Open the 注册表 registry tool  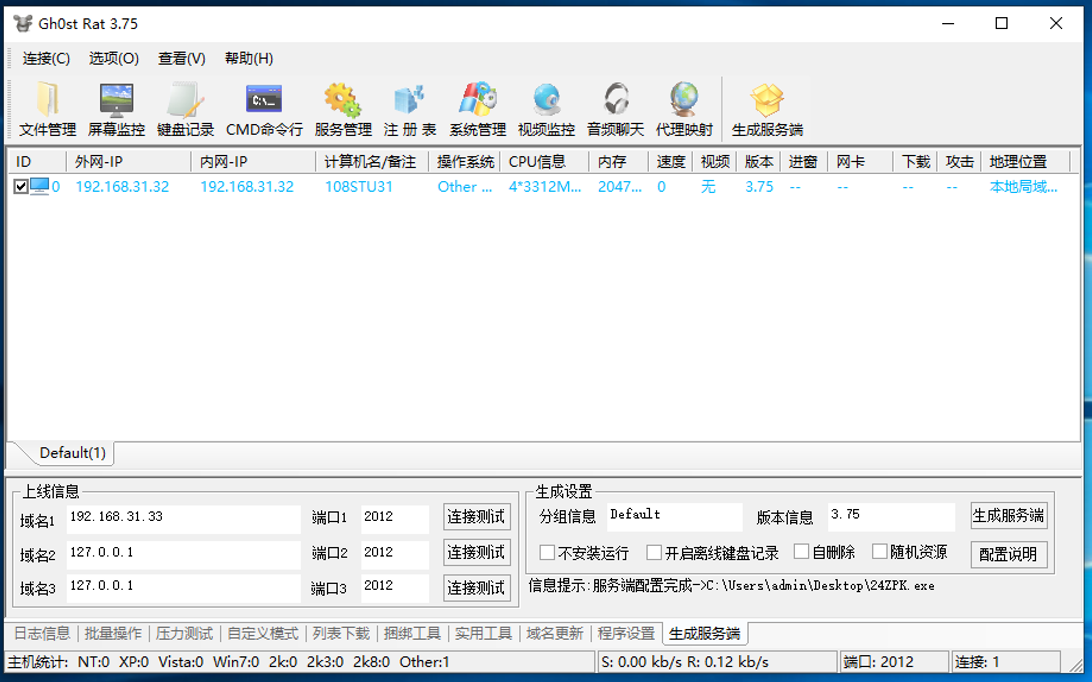pos(410,109)
